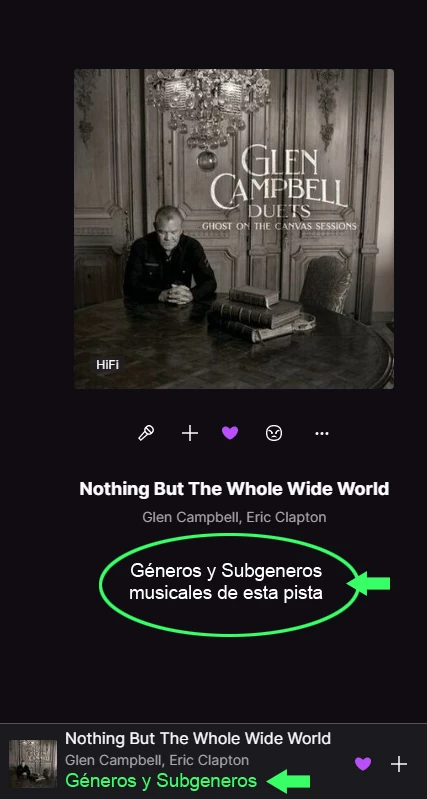Click the song title in the bottom player bar

(198, 738)
